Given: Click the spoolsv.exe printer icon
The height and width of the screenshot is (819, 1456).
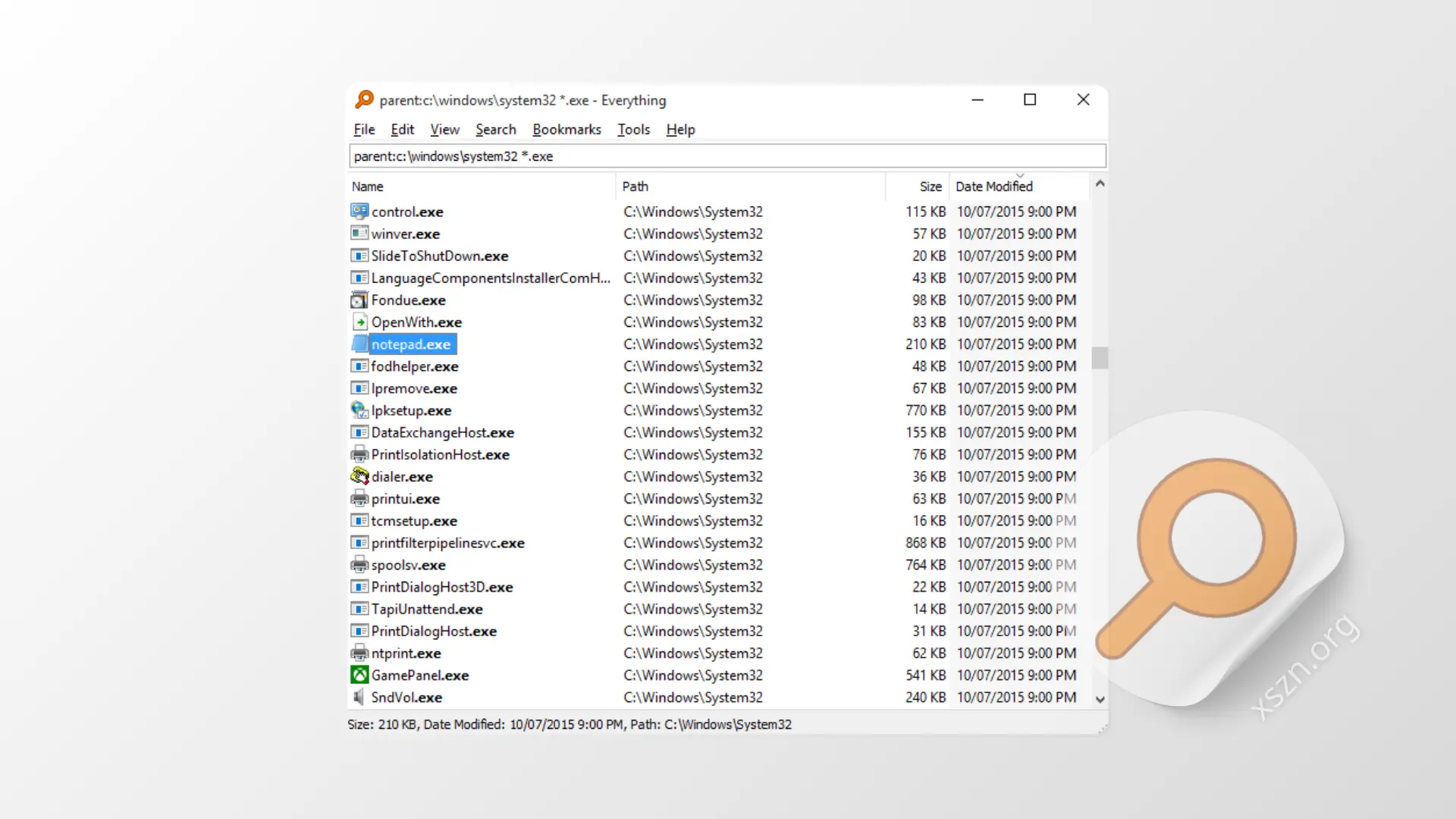Looking at the screenshot, I should [359, 565].
